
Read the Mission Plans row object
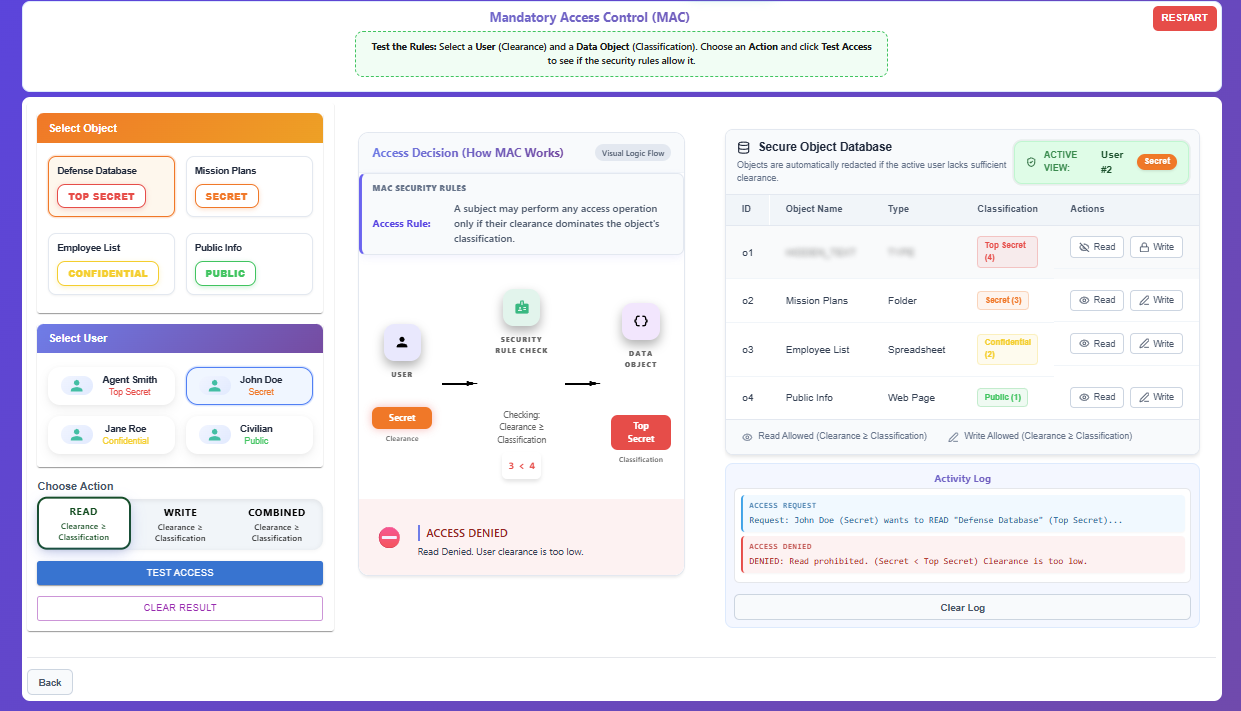coord(1097,300)
